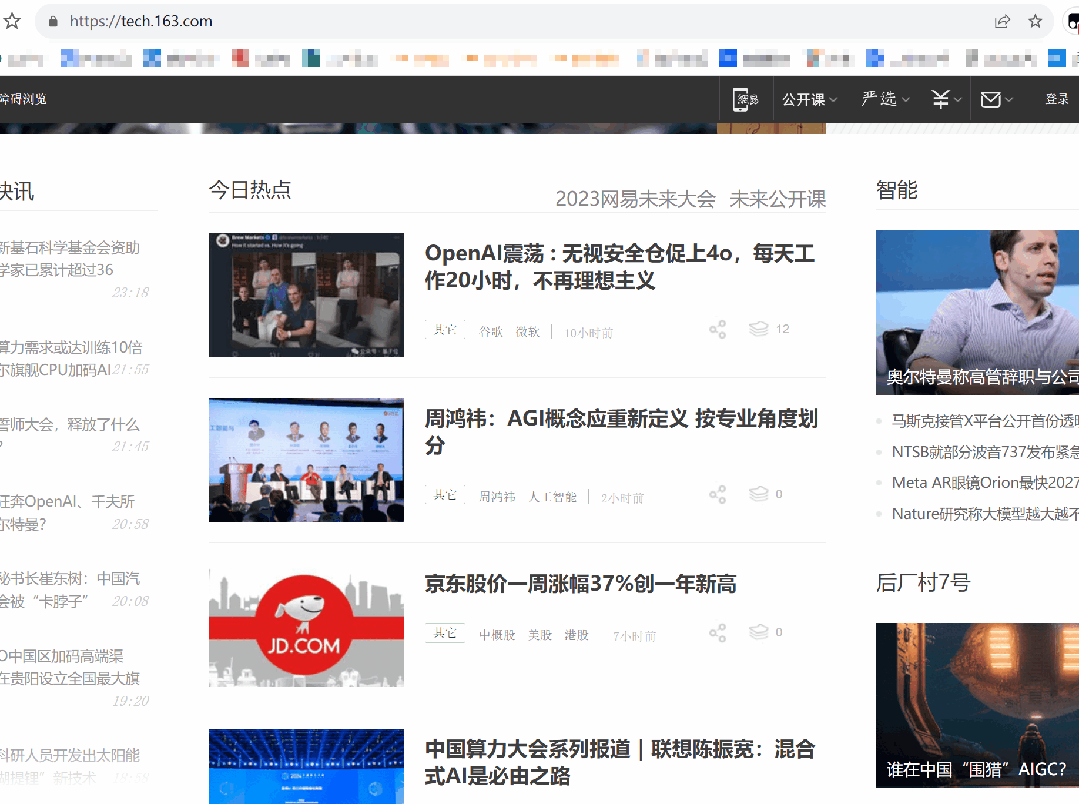
Task: Open 算力需求或达训练10倍 flash news item
Action: click(71, 358)
